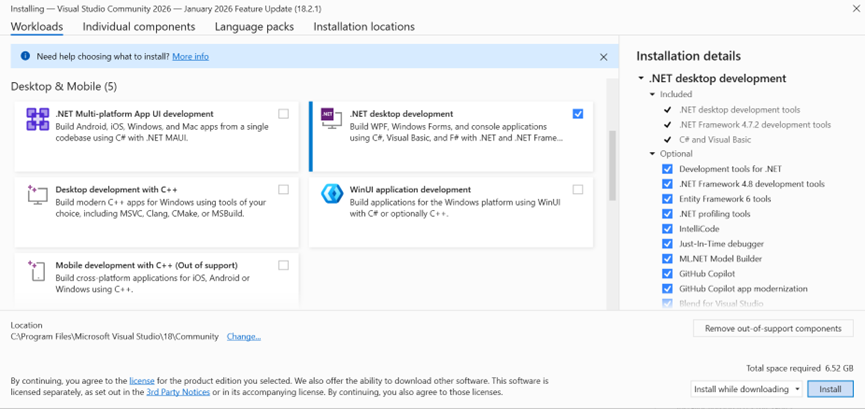Open the license link
Viewport: 865px width, 409px height.
[x=142, y=381]
